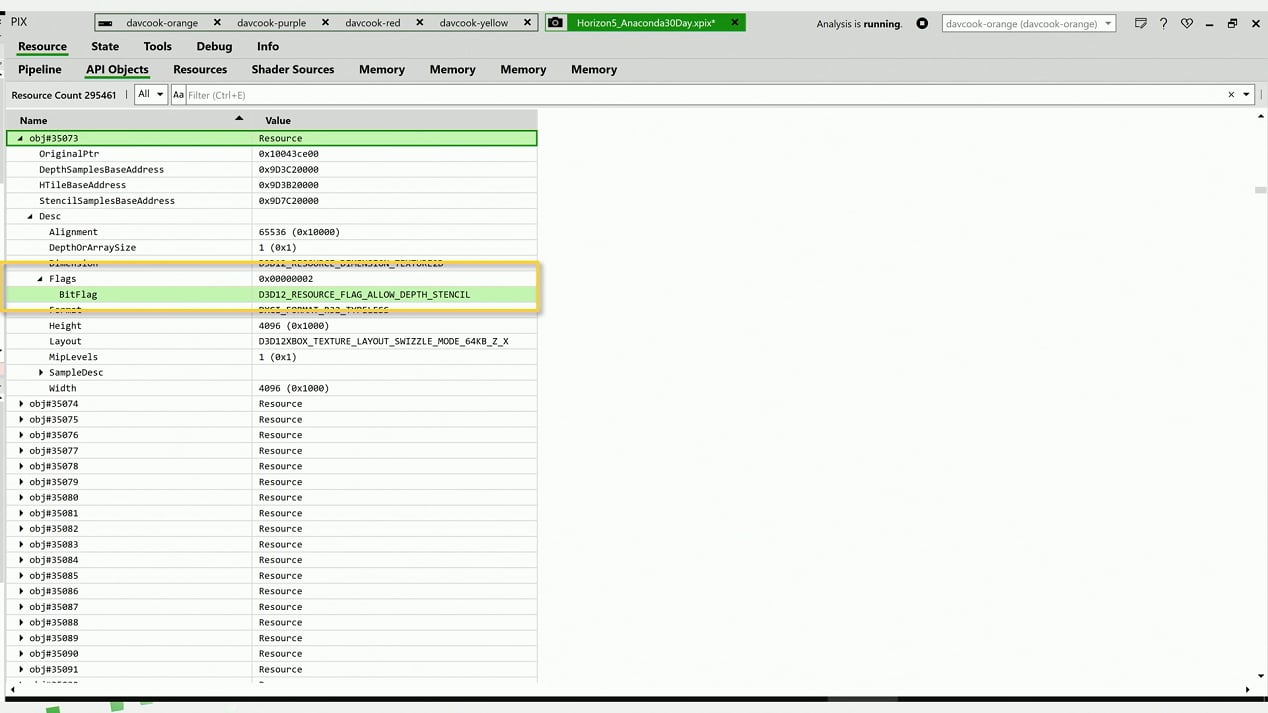Sort by the Name column header

click(x=130, y=120)
